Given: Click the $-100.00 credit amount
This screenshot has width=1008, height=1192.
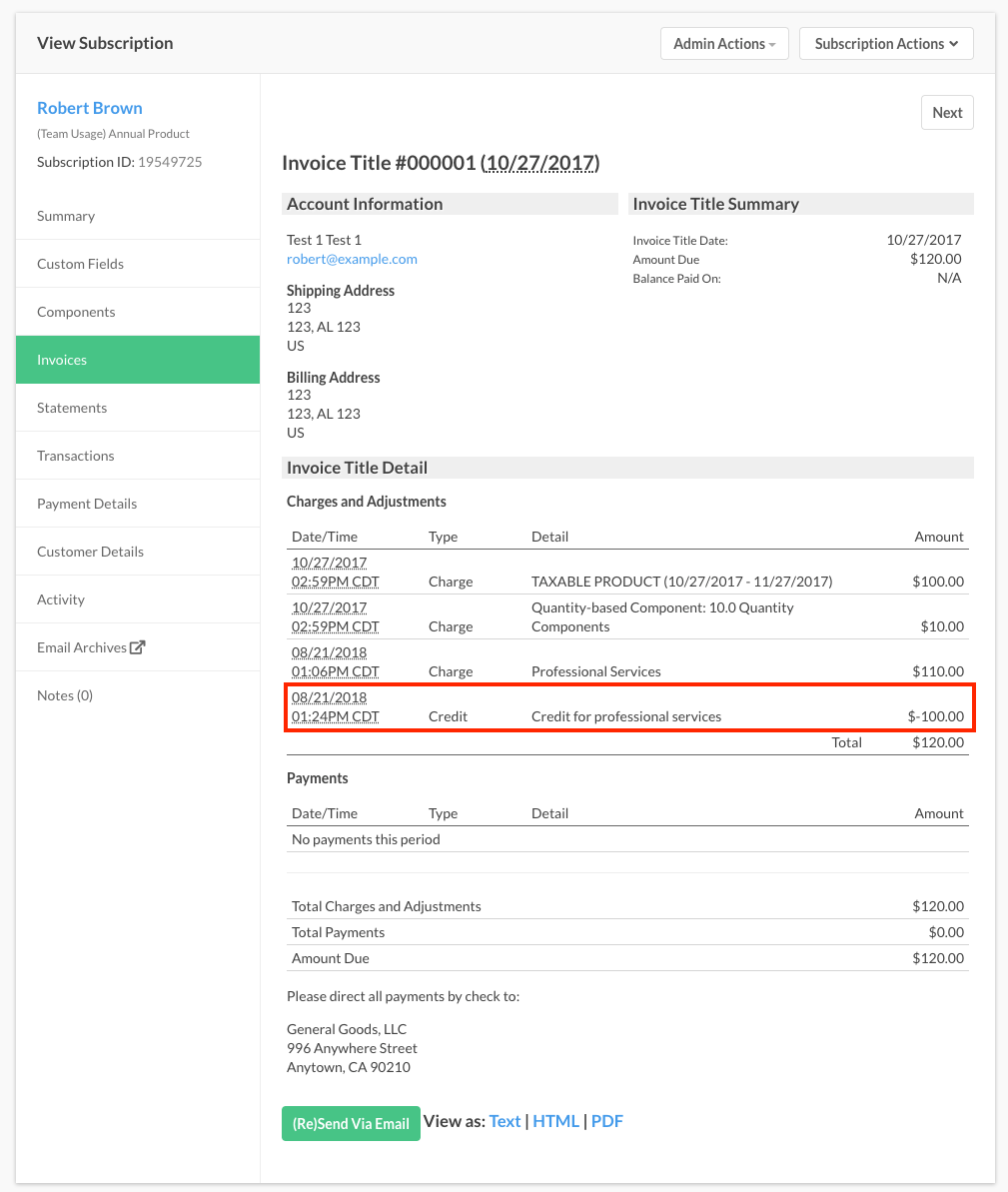Looking at the screenshot, I should click(936, 716).
